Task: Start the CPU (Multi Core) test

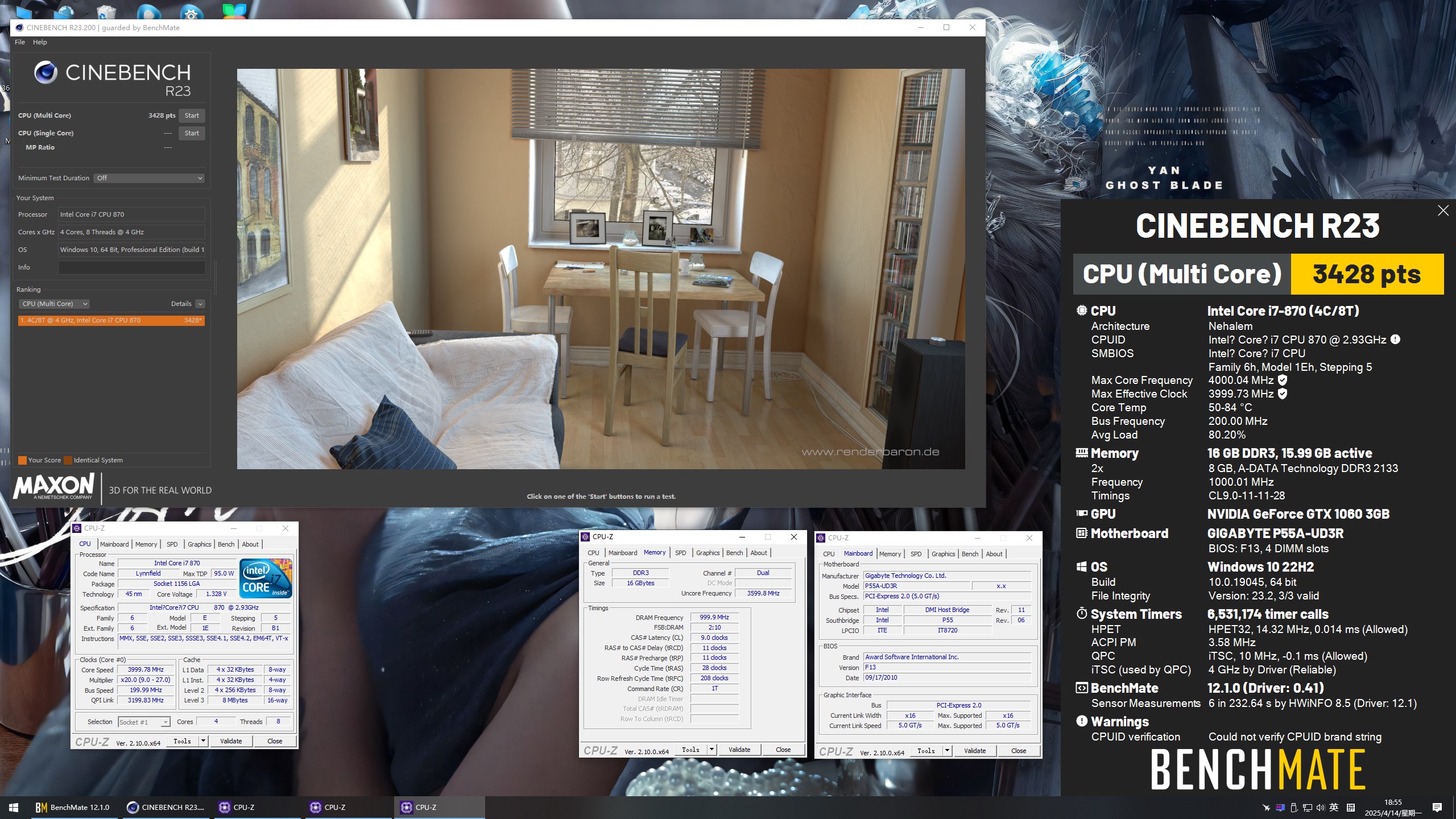Action: point(192,115)
